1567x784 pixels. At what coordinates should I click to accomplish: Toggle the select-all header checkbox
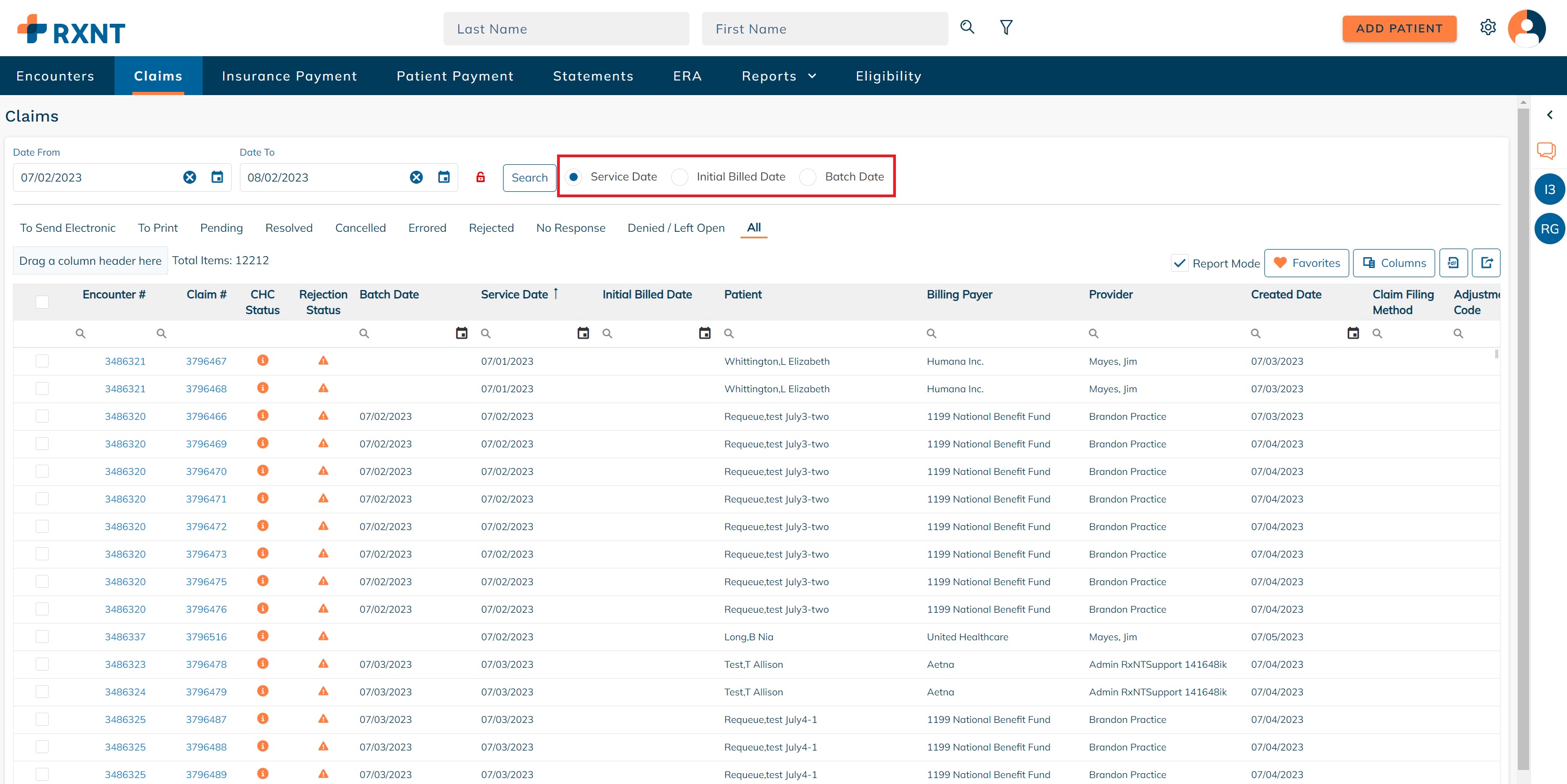coord(42,301)
